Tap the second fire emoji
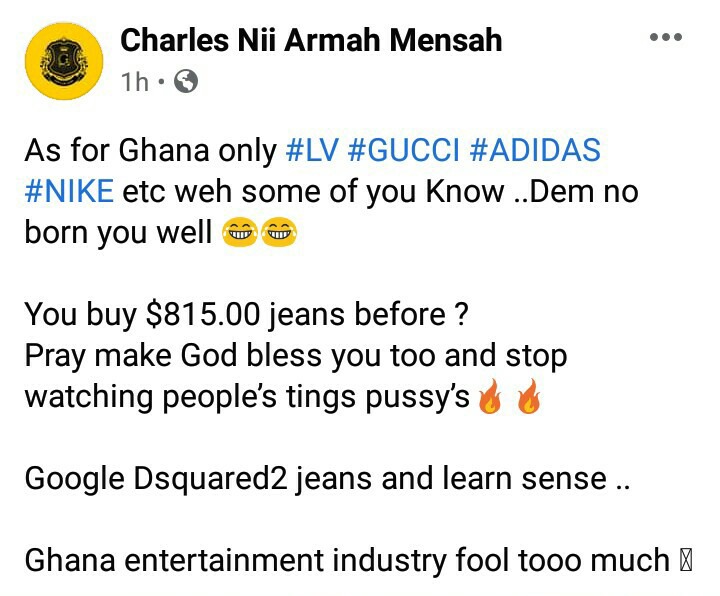 [529, 397]
